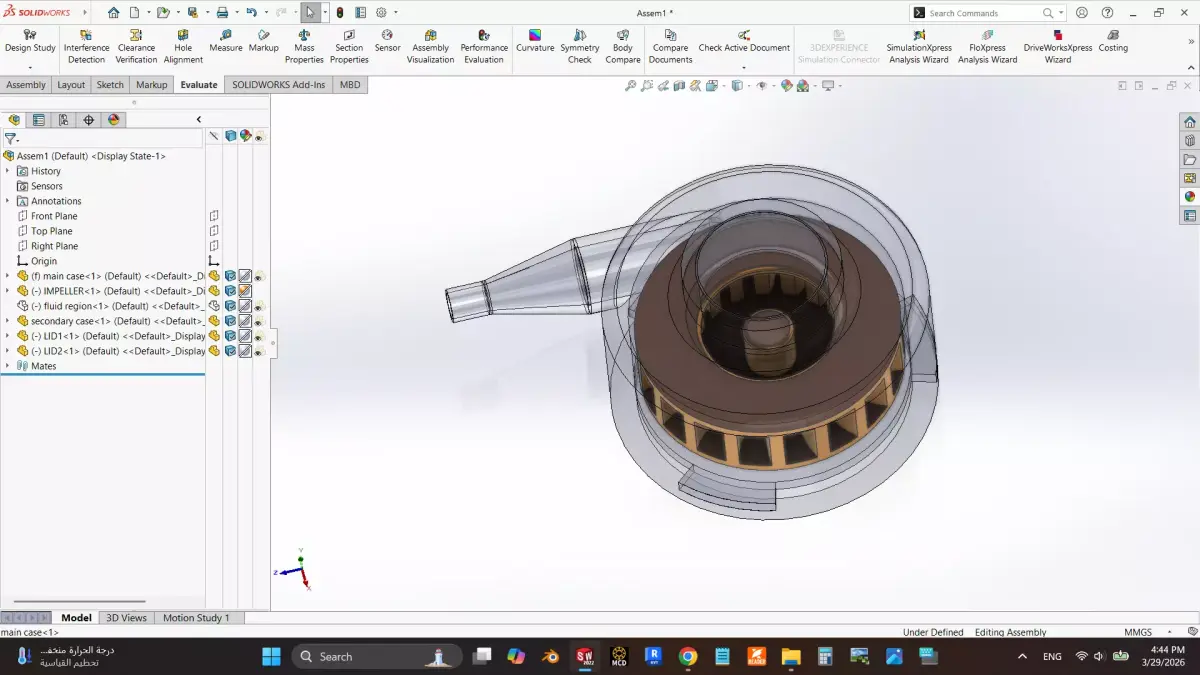1200x675 pixels.
Task: Switch to the Evaluate ribbon tab
Action: (x=198, y=85)
